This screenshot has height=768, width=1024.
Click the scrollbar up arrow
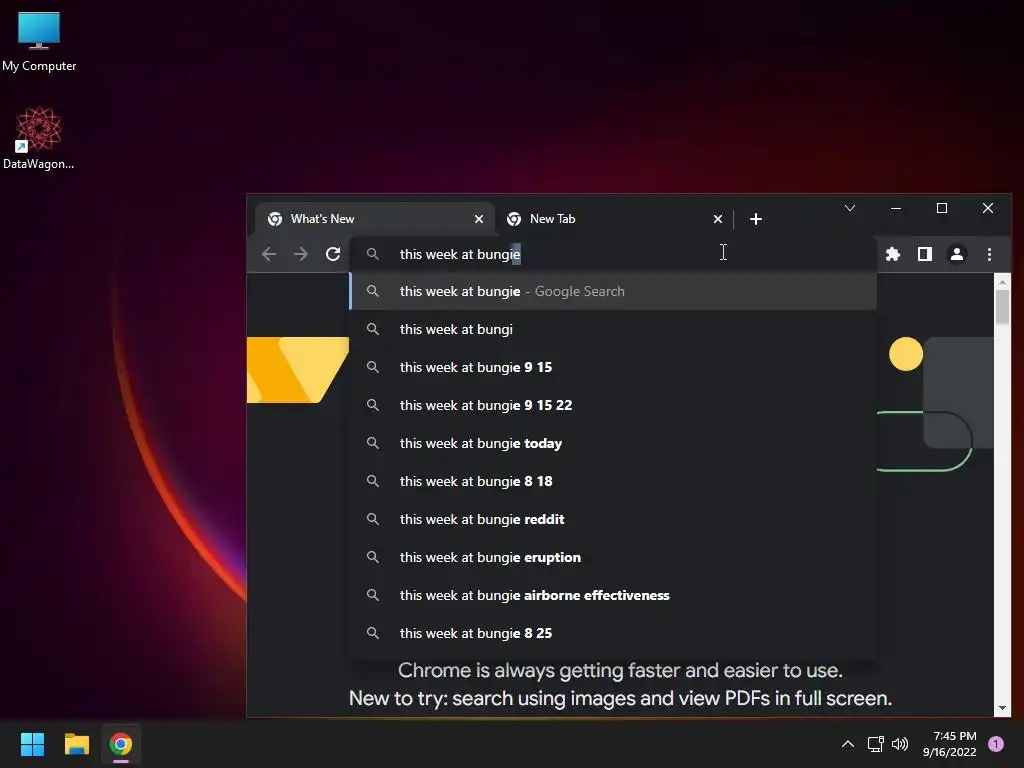pos(1002,282)
